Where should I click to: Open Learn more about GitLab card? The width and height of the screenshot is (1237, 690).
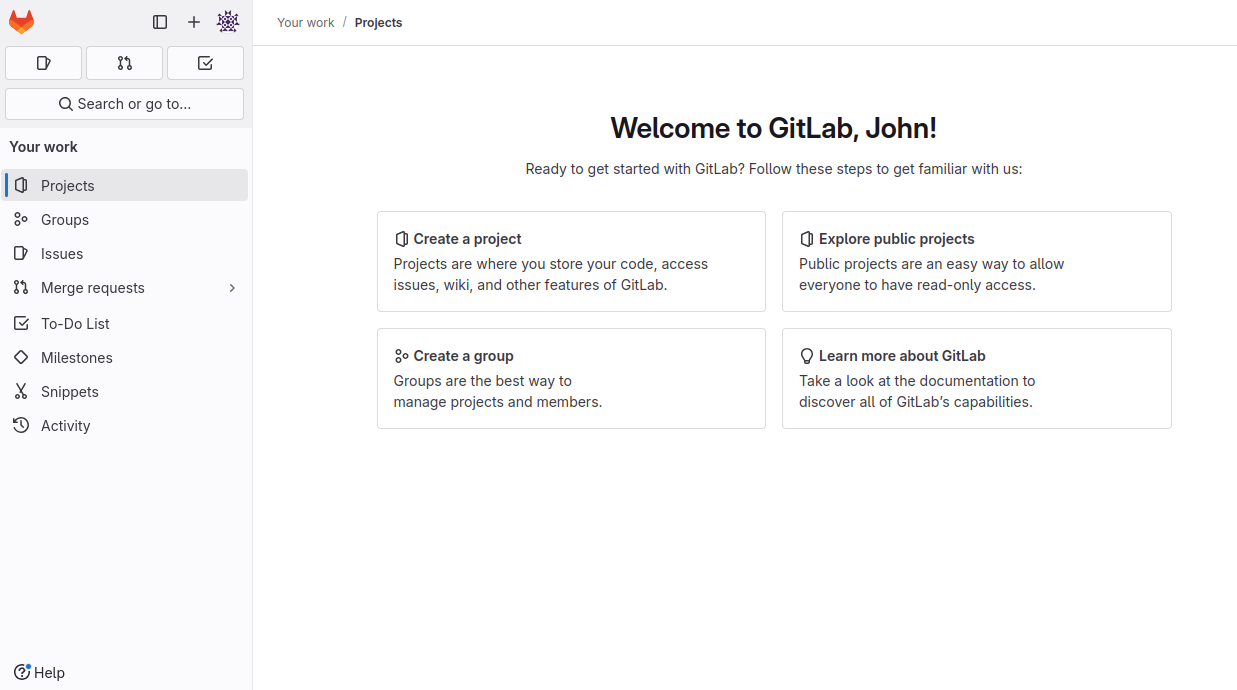point(976,378)
